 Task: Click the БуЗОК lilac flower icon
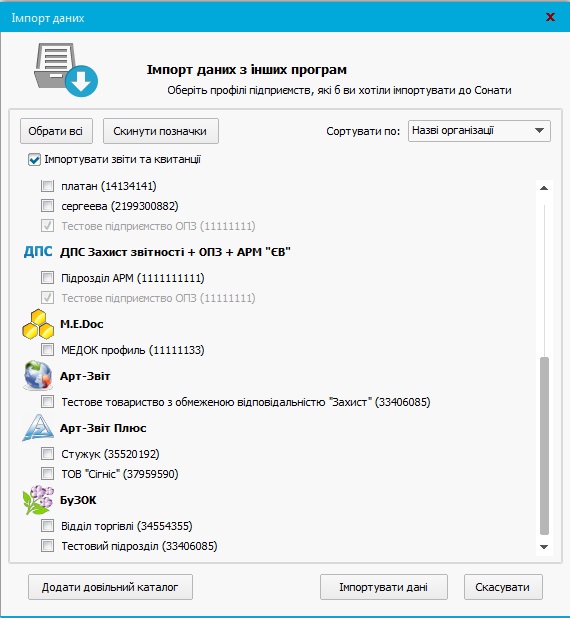pyautogui.click(x=38, y=500)
